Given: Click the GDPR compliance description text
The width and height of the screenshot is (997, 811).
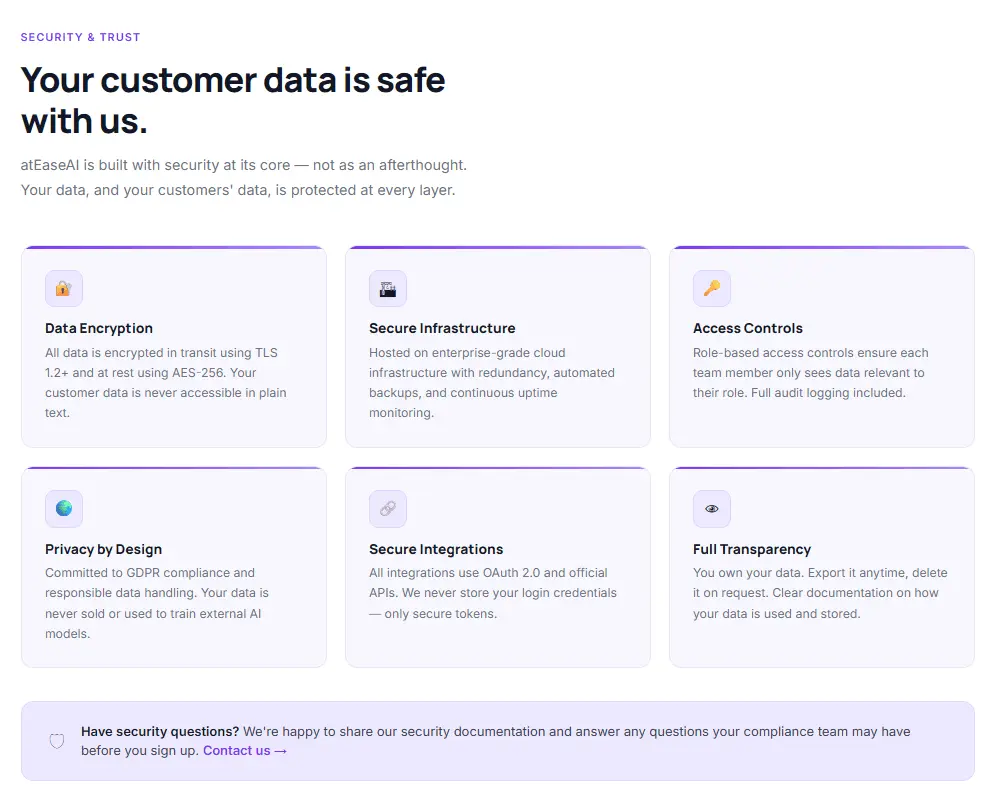Looking at the screenshot, I should coord(157,603).
